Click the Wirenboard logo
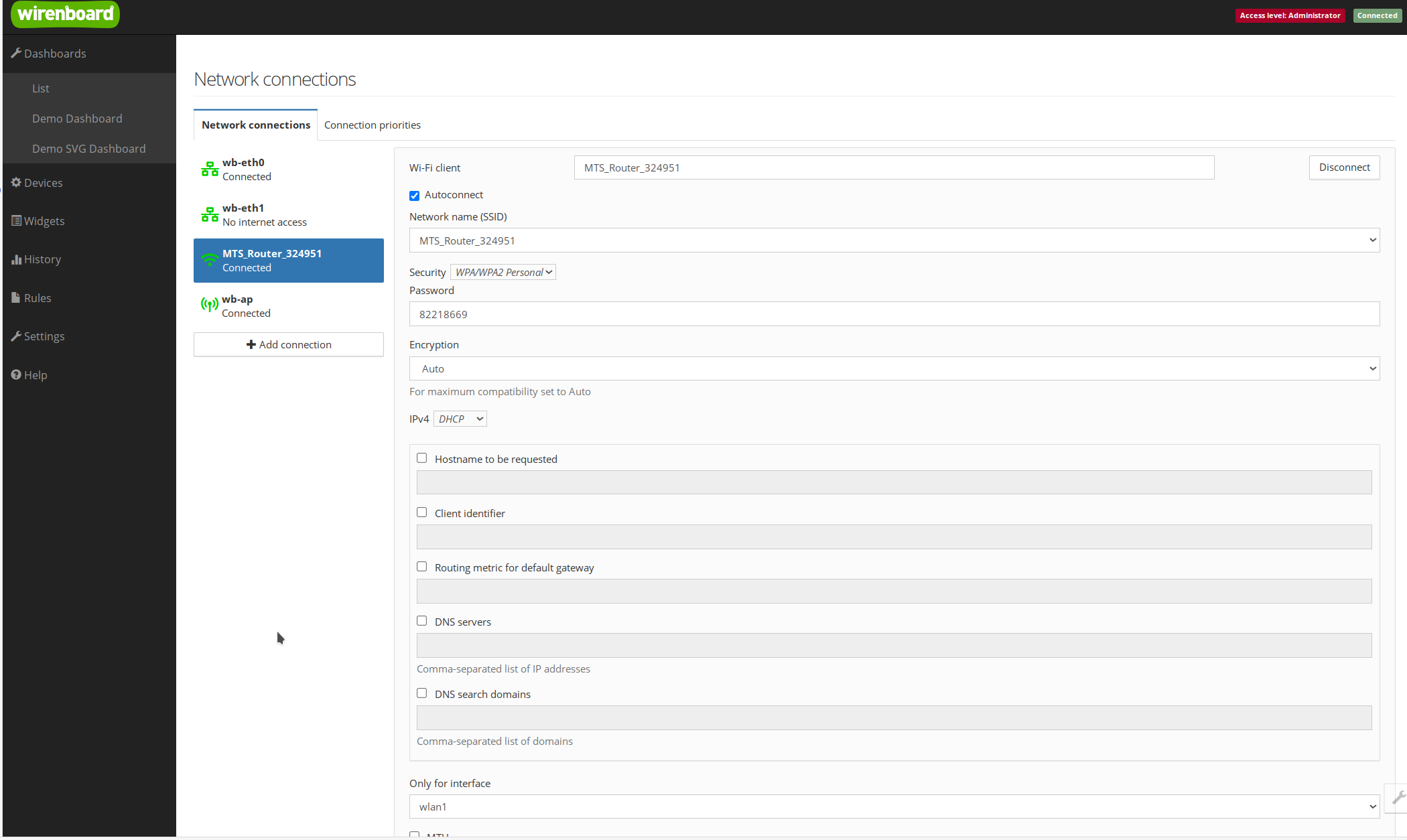Image resolution: width=1407 pixels, height=840 pixels. pos(65,14)
